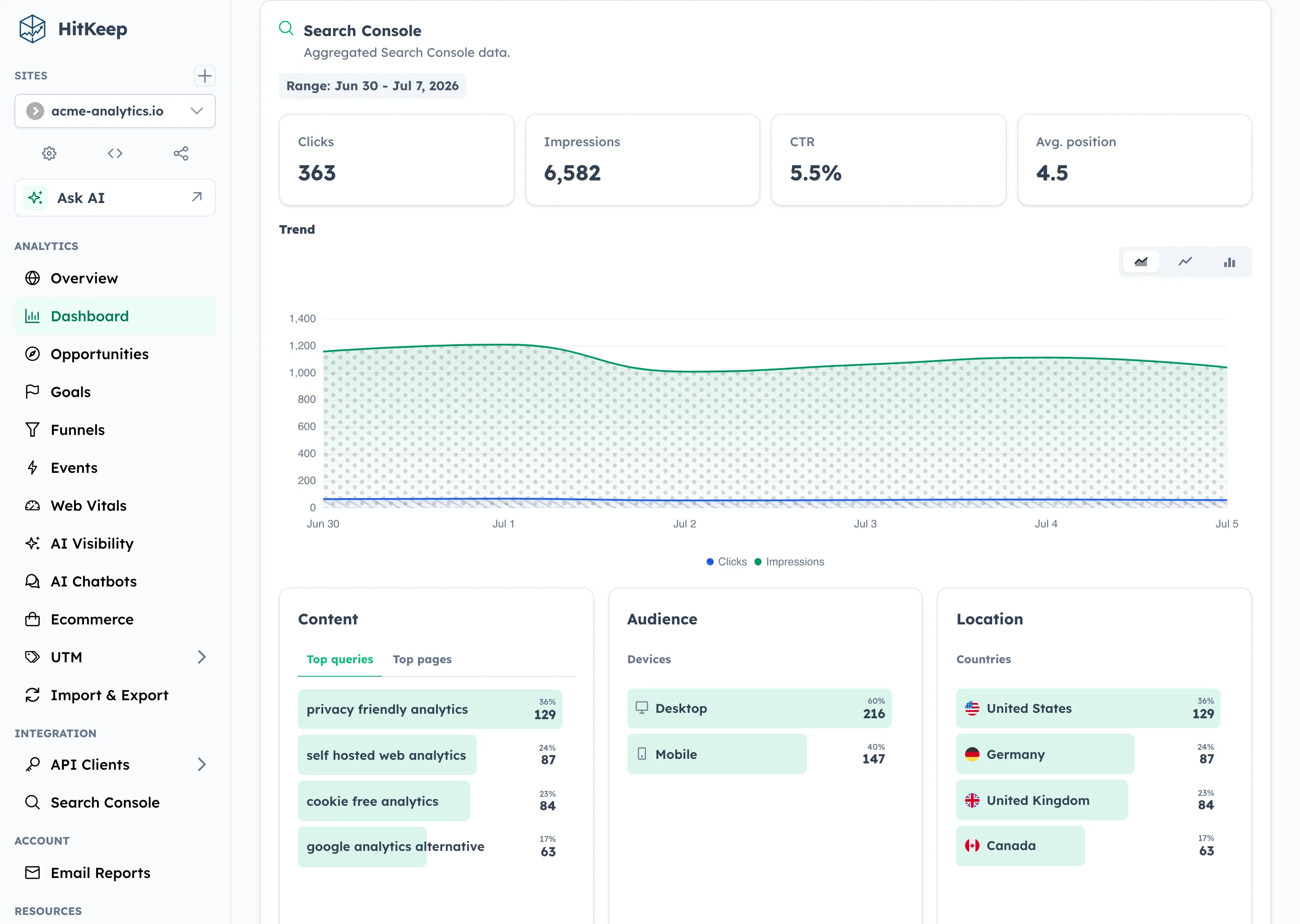Click the Clicks 363 stat card
The height and width of the screenshot is (924, 1300).
click(397, 160)
